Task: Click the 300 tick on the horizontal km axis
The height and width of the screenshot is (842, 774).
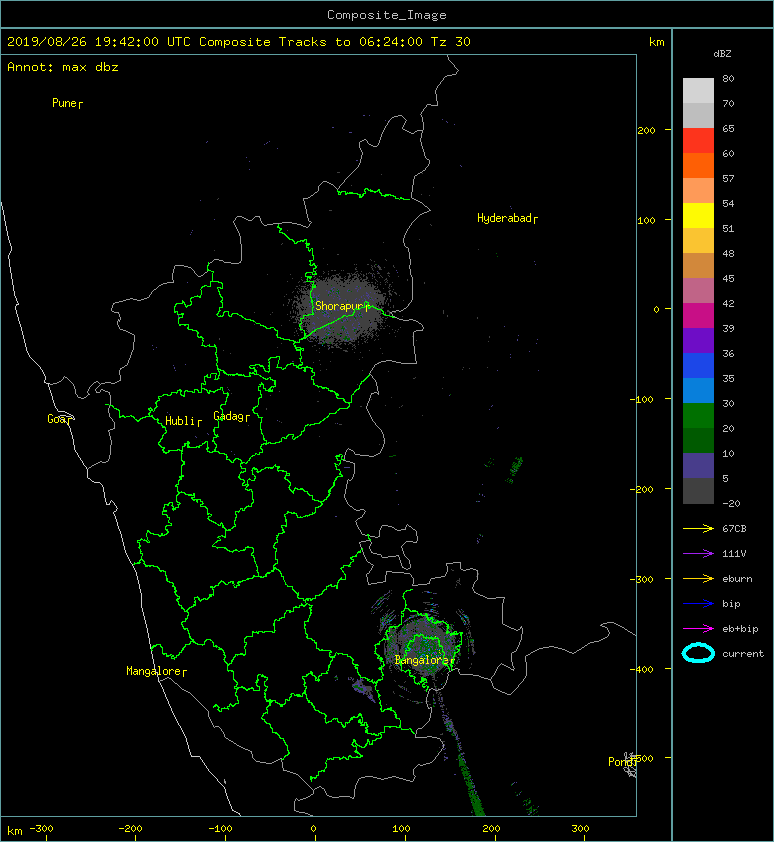Action: tap(580, 829)
